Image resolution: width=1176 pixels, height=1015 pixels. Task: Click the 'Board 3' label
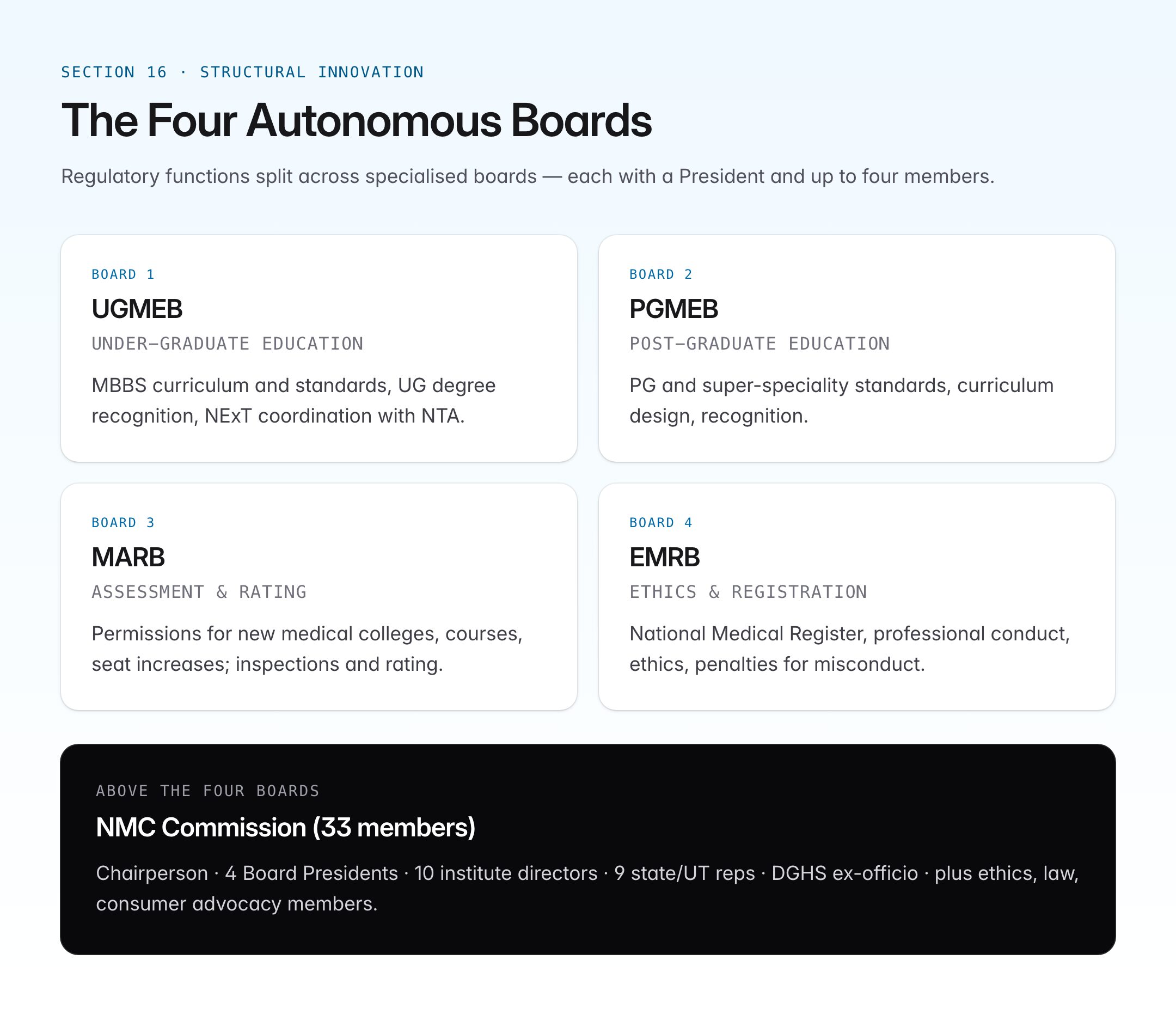(x=123, y=522)
